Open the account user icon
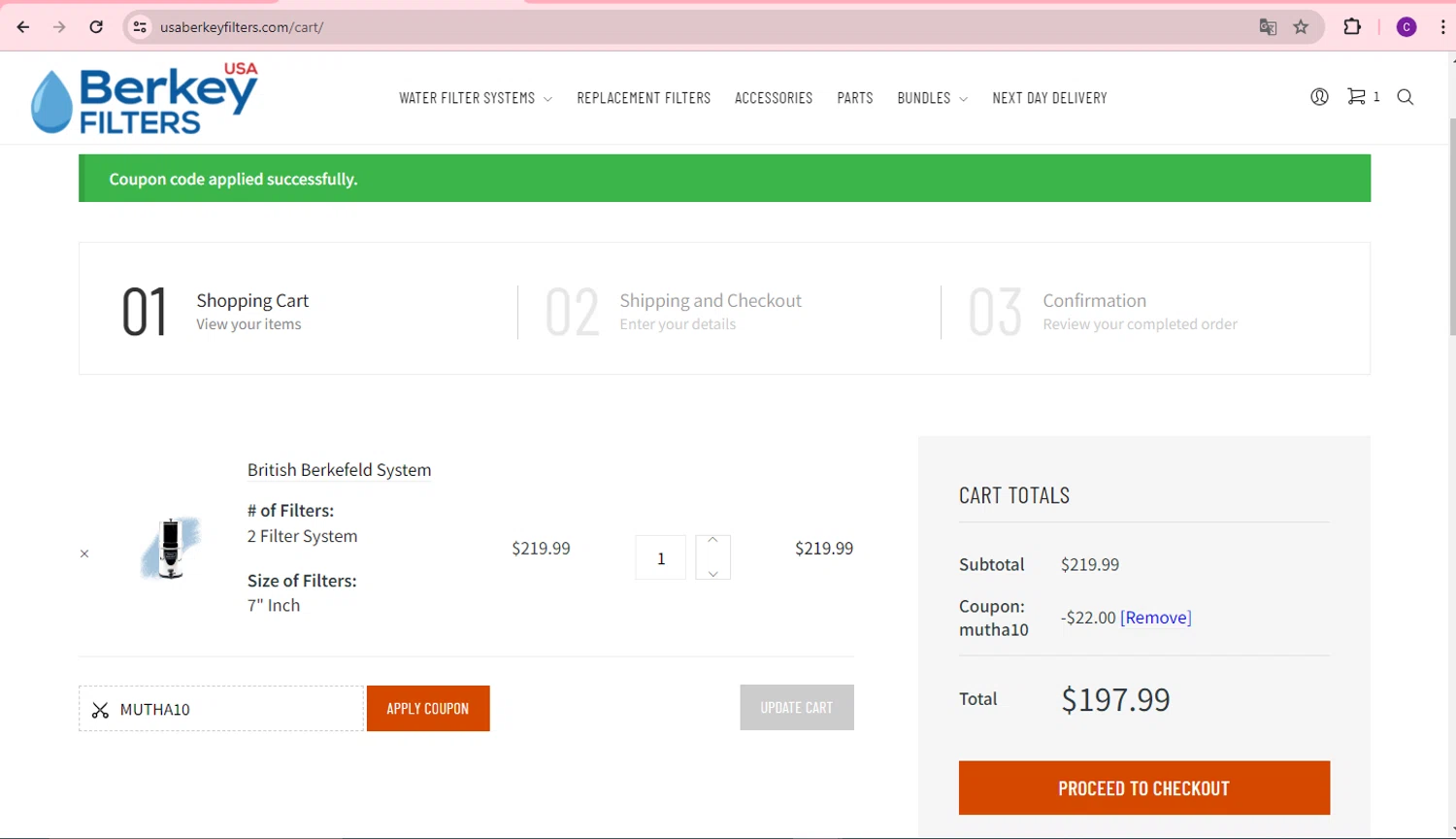This screenshot has height=839, width=1456. (x=1319, y=97)
